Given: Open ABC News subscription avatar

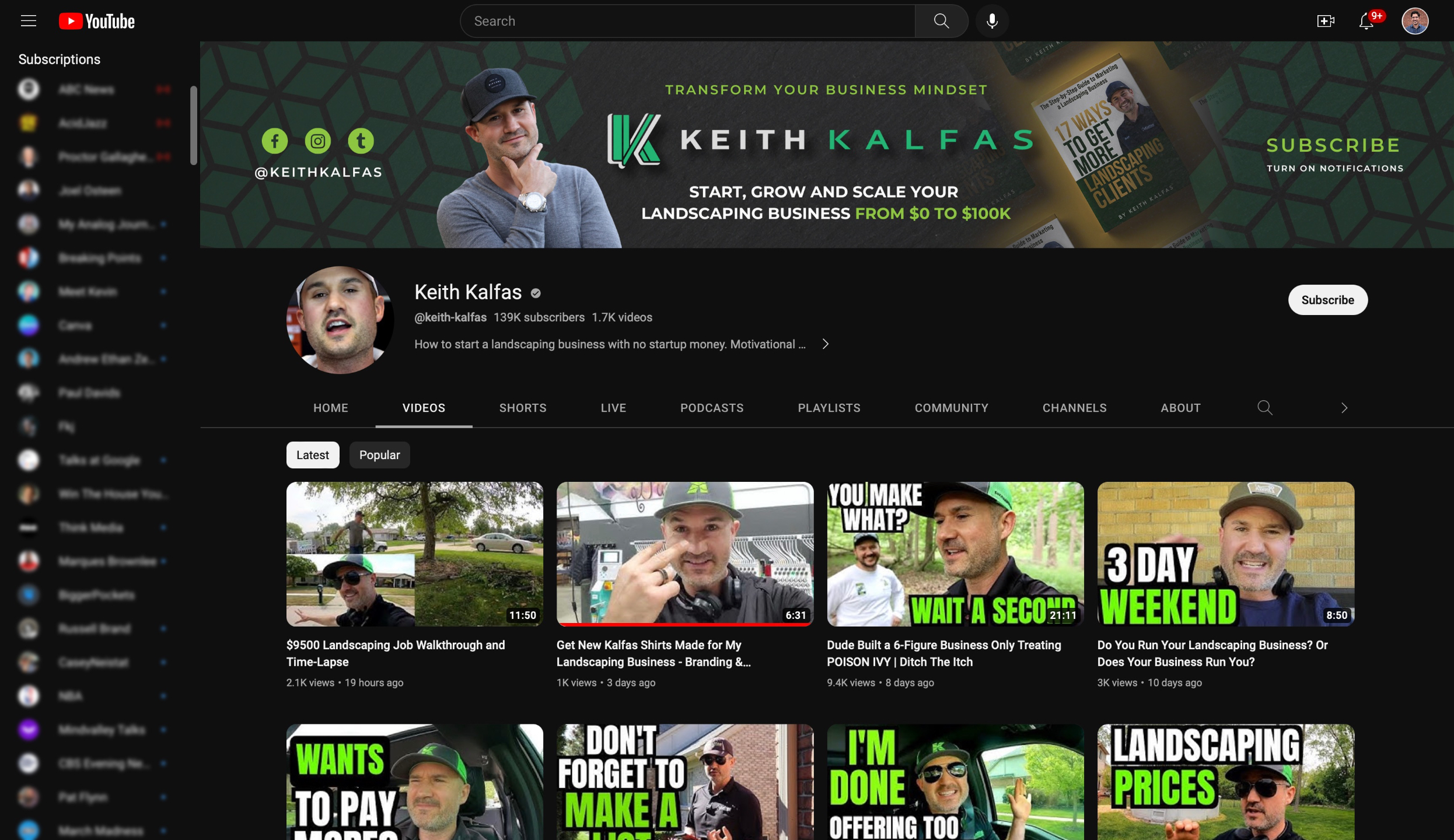Looking at the screenshot, I should [28, 89].
